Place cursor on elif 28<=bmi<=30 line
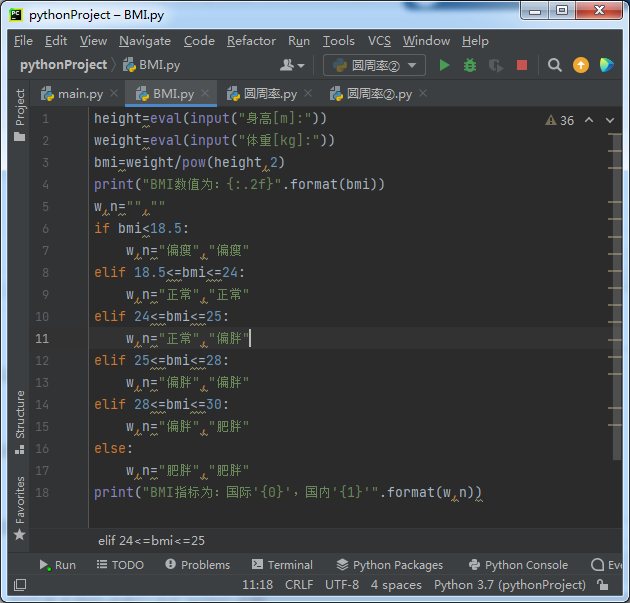 (162, 405)
